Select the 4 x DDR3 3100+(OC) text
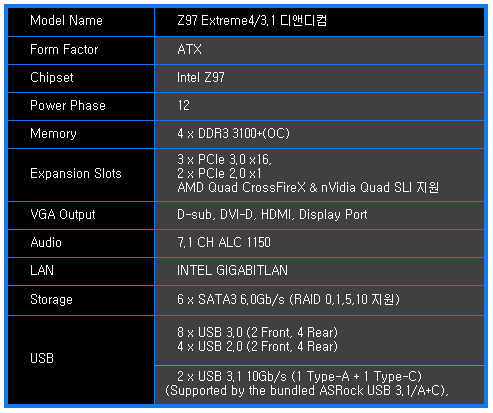The width and height of the screenshot is (493, 413). 233,134
